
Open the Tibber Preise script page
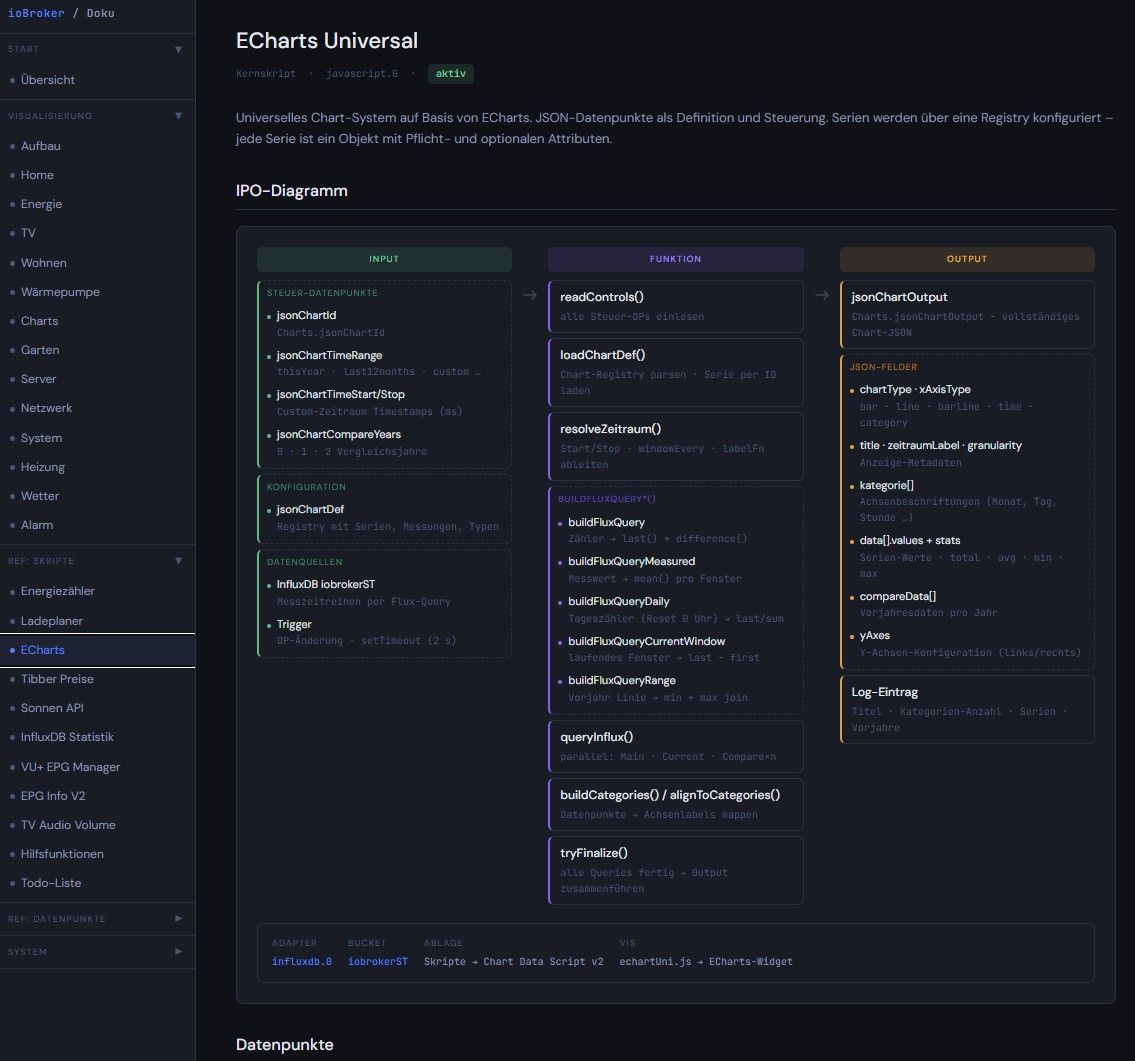tap(57, 679)
